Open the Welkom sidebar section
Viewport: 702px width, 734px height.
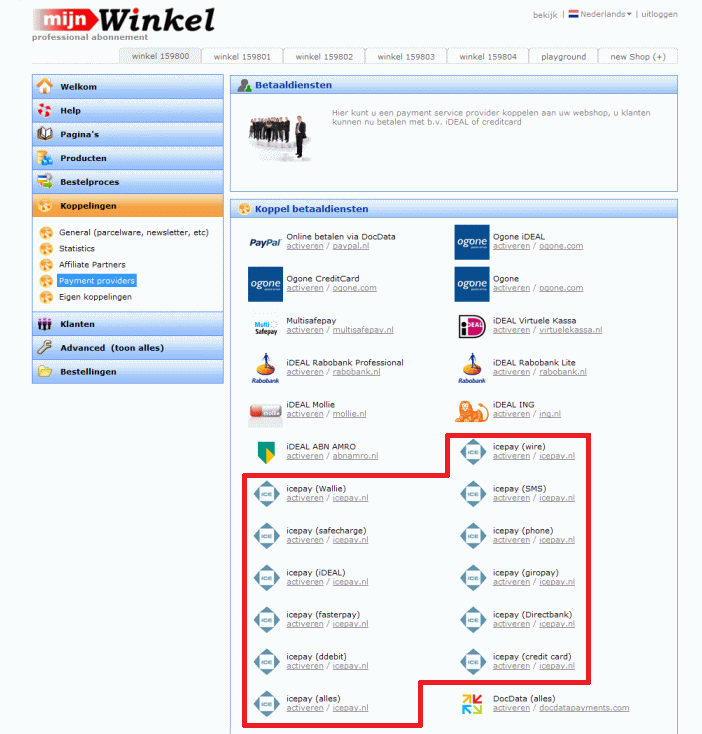click(128, 87)
